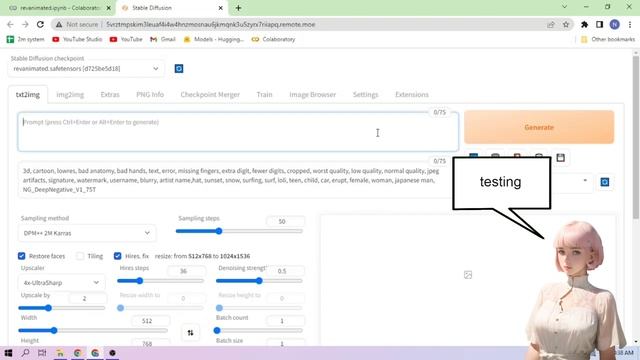Open File Explorer from the taskbar

[x=60, y=353]
